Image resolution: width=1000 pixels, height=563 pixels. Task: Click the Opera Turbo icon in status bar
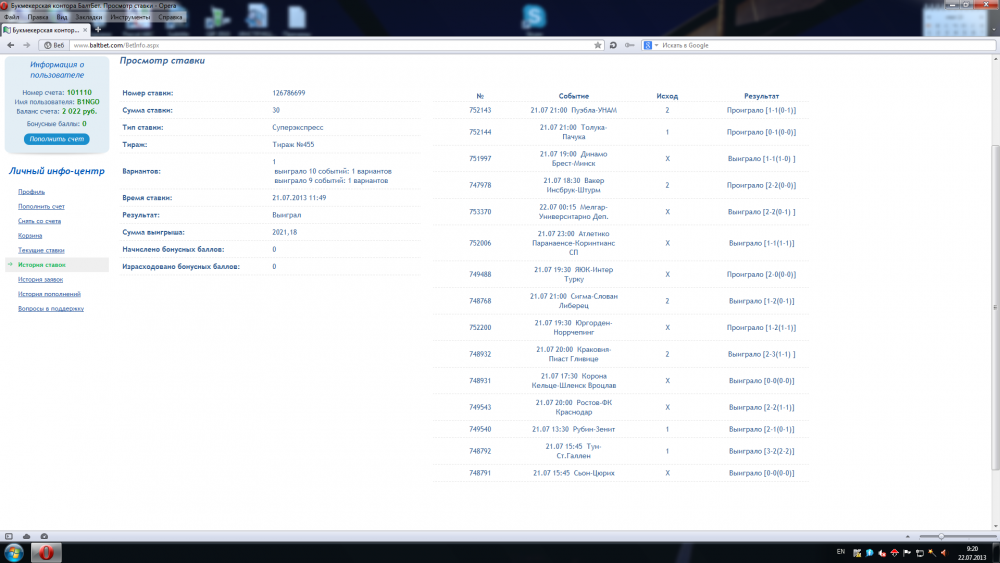(44, 536)
